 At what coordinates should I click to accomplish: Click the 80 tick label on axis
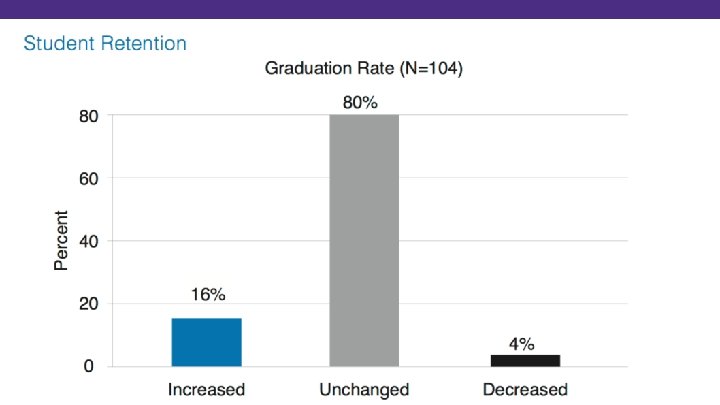(89, 116)
